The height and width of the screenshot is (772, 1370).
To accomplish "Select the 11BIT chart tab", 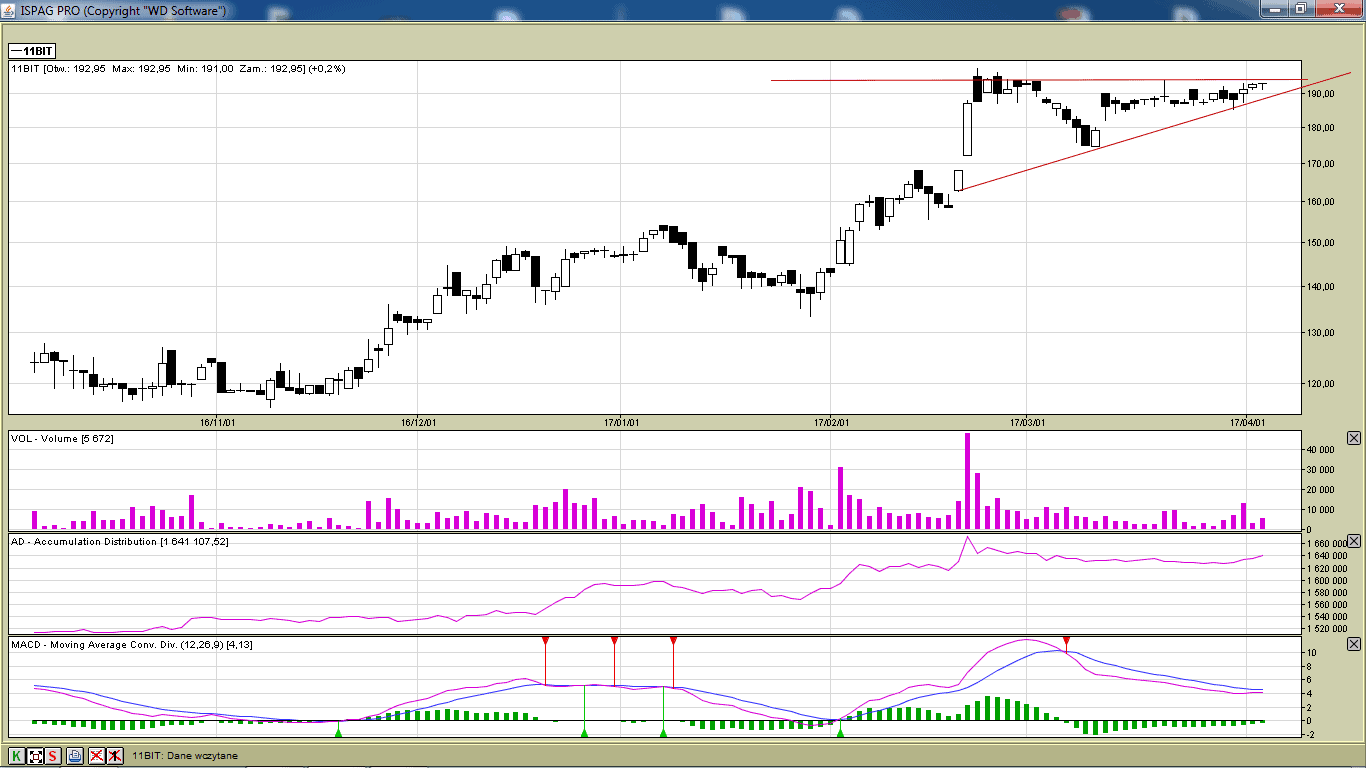I will pyautogui.click(x=31, y=50).
